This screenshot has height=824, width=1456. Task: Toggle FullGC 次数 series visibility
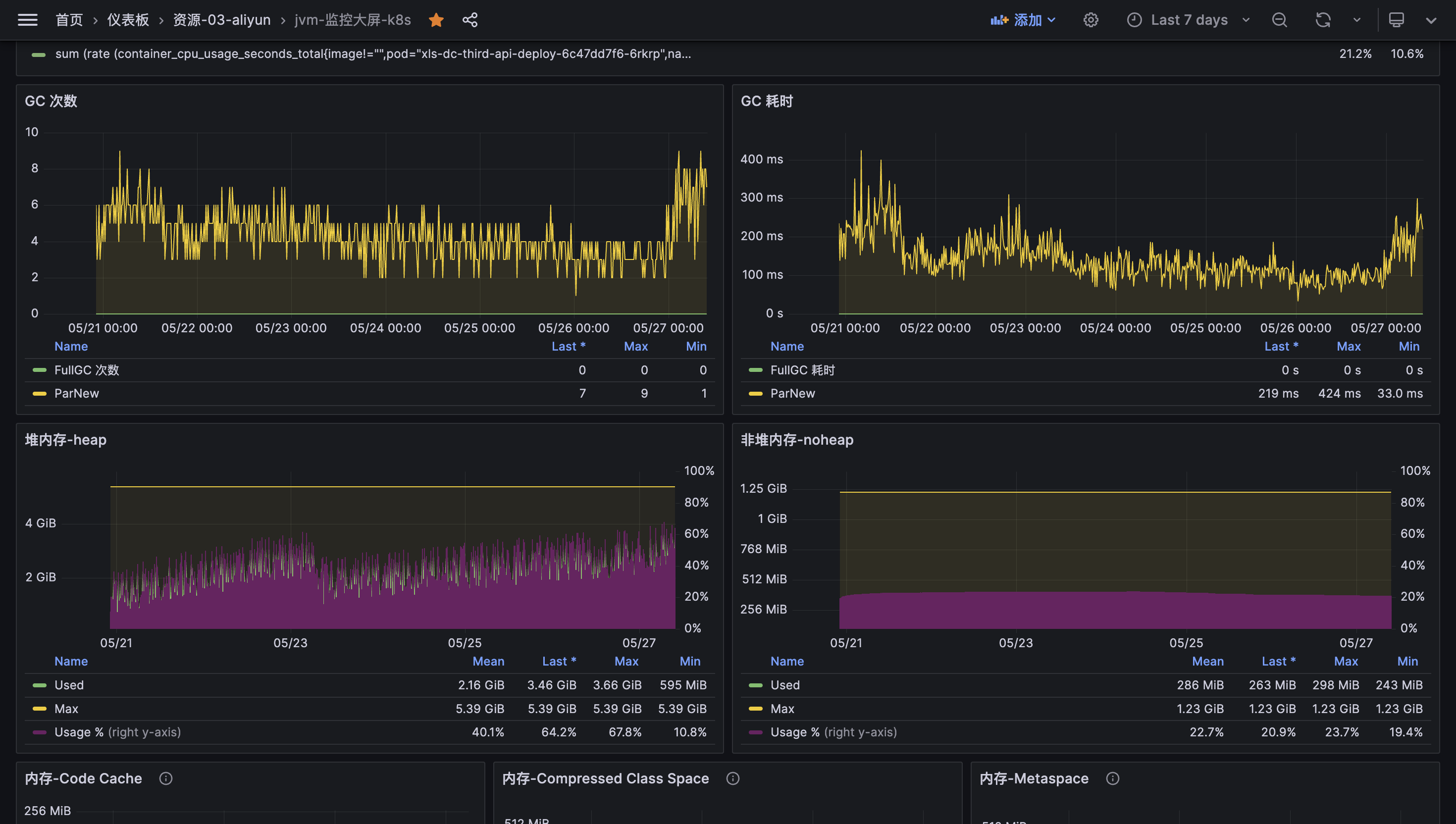(87, 370)
